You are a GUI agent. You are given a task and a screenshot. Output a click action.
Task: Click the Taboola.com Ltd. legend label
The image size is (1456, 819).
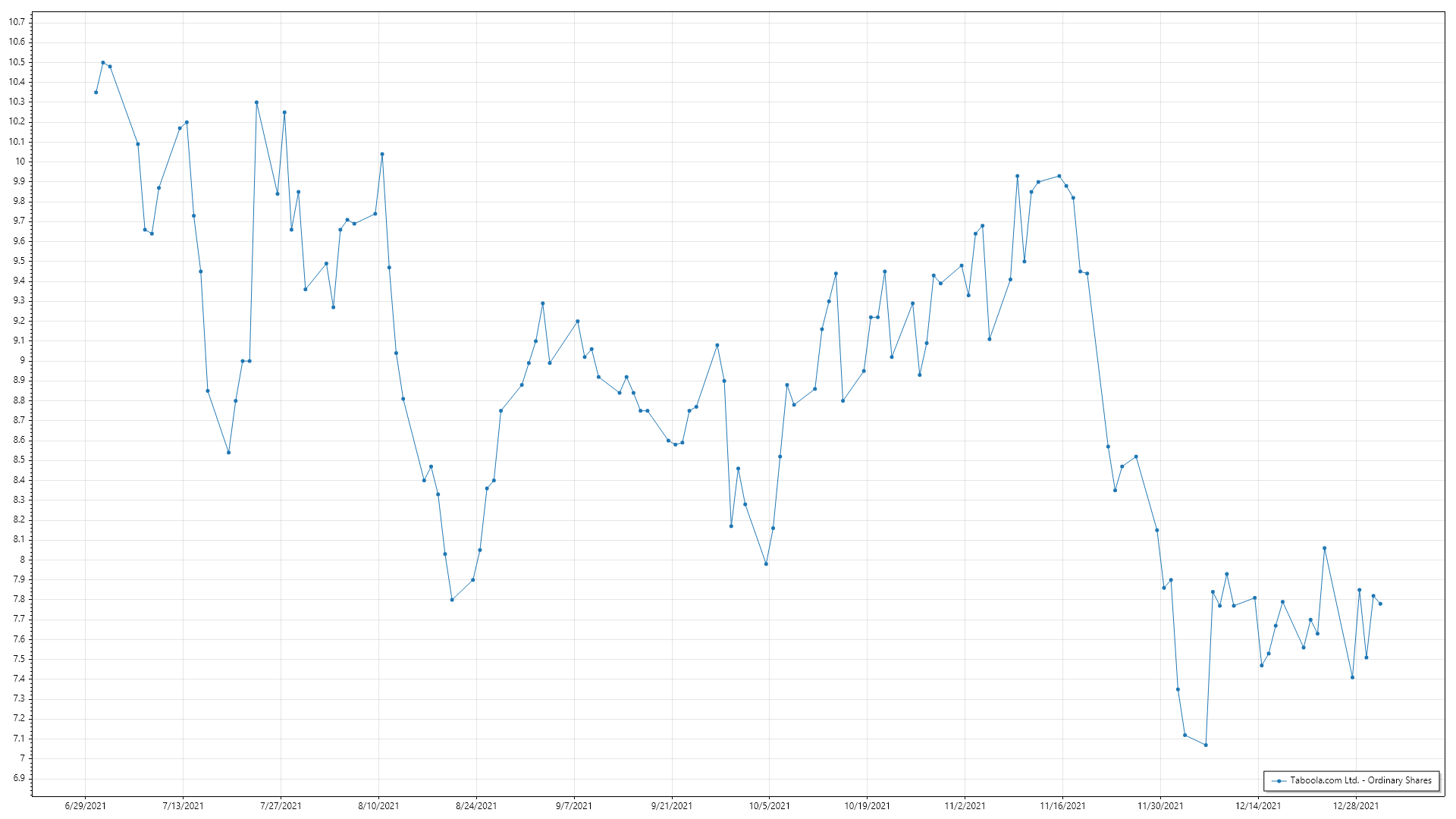1360,780
